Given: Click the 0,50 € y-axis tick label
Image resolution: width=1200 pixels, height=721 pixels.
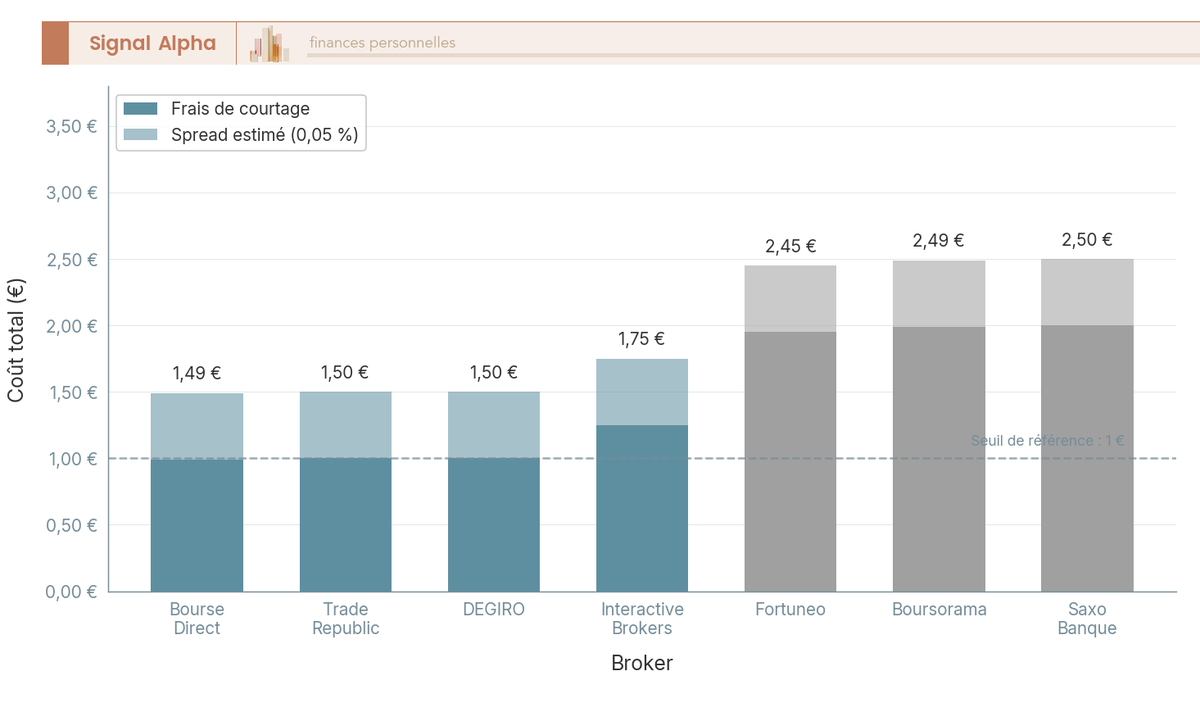Looking at the screenshot, I should (x=72, y=525).
